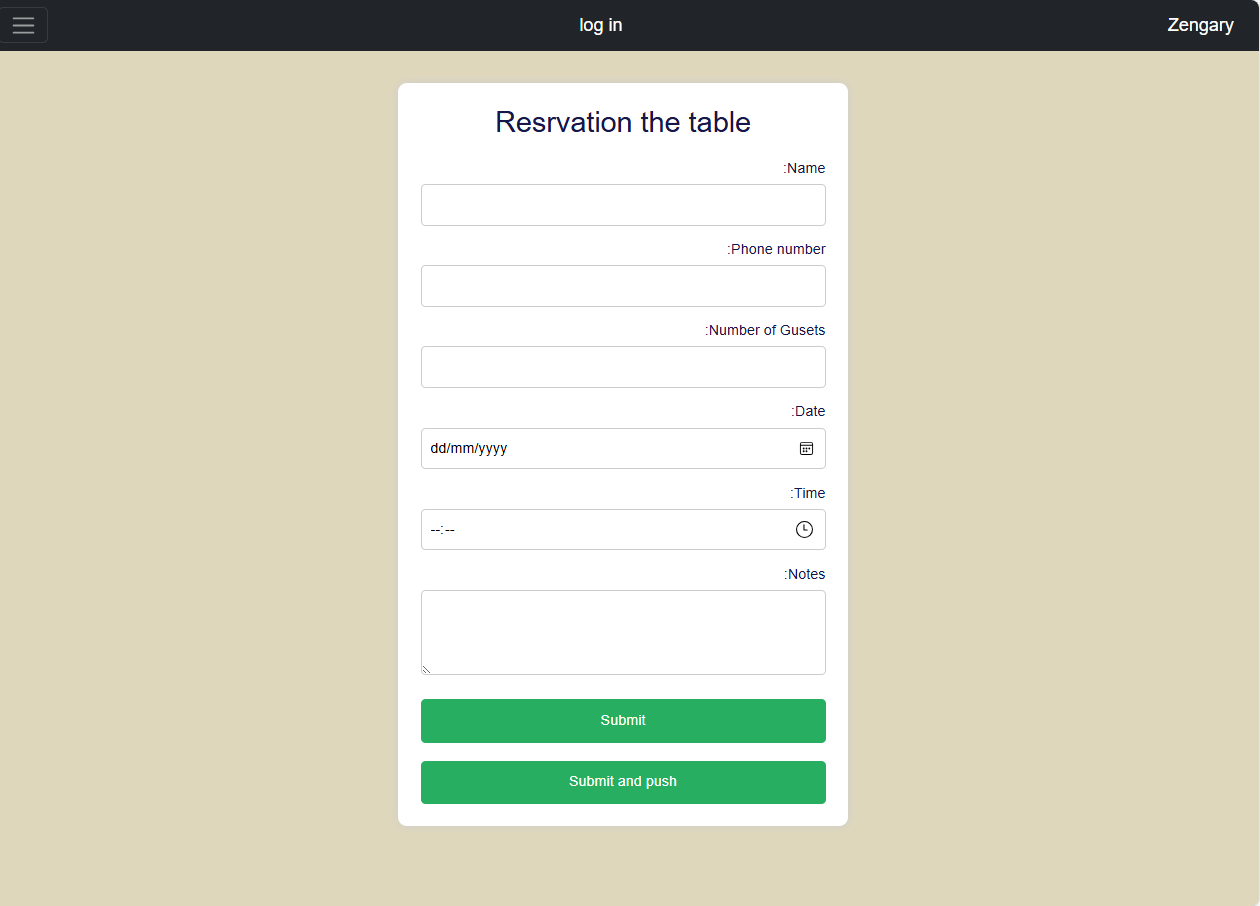Focus the Phone number input field
The width and height of the screenshot is (1260, 906).
(x=623, y=286)
